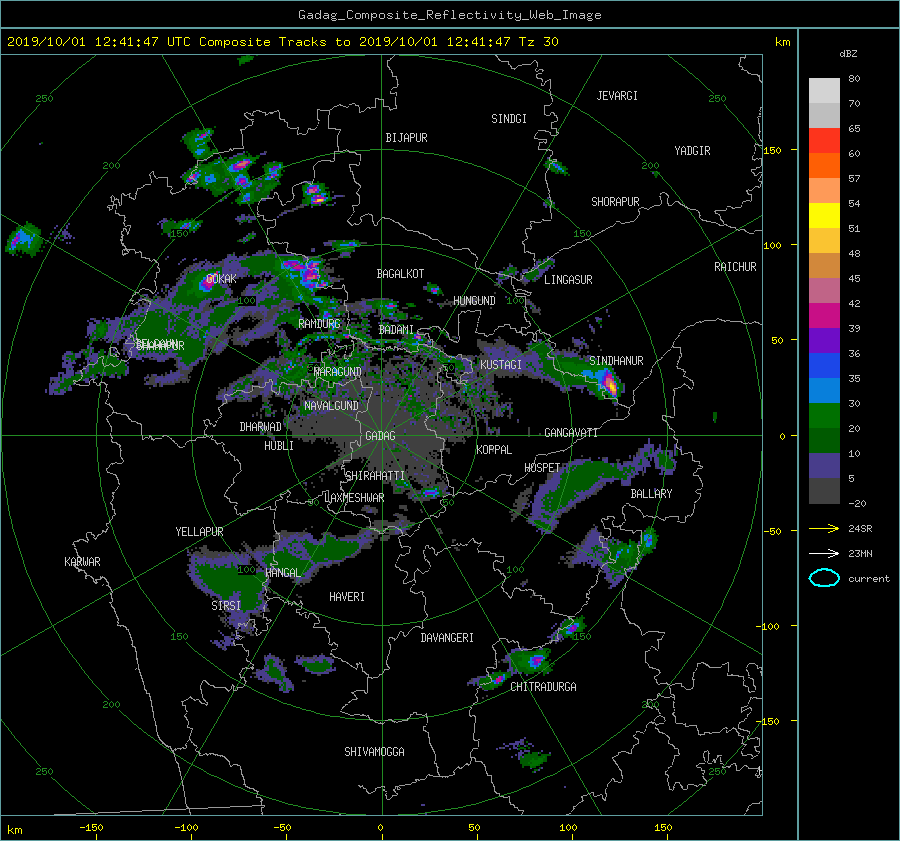Click the LAXMESHWAR city label

click(354, 498)
